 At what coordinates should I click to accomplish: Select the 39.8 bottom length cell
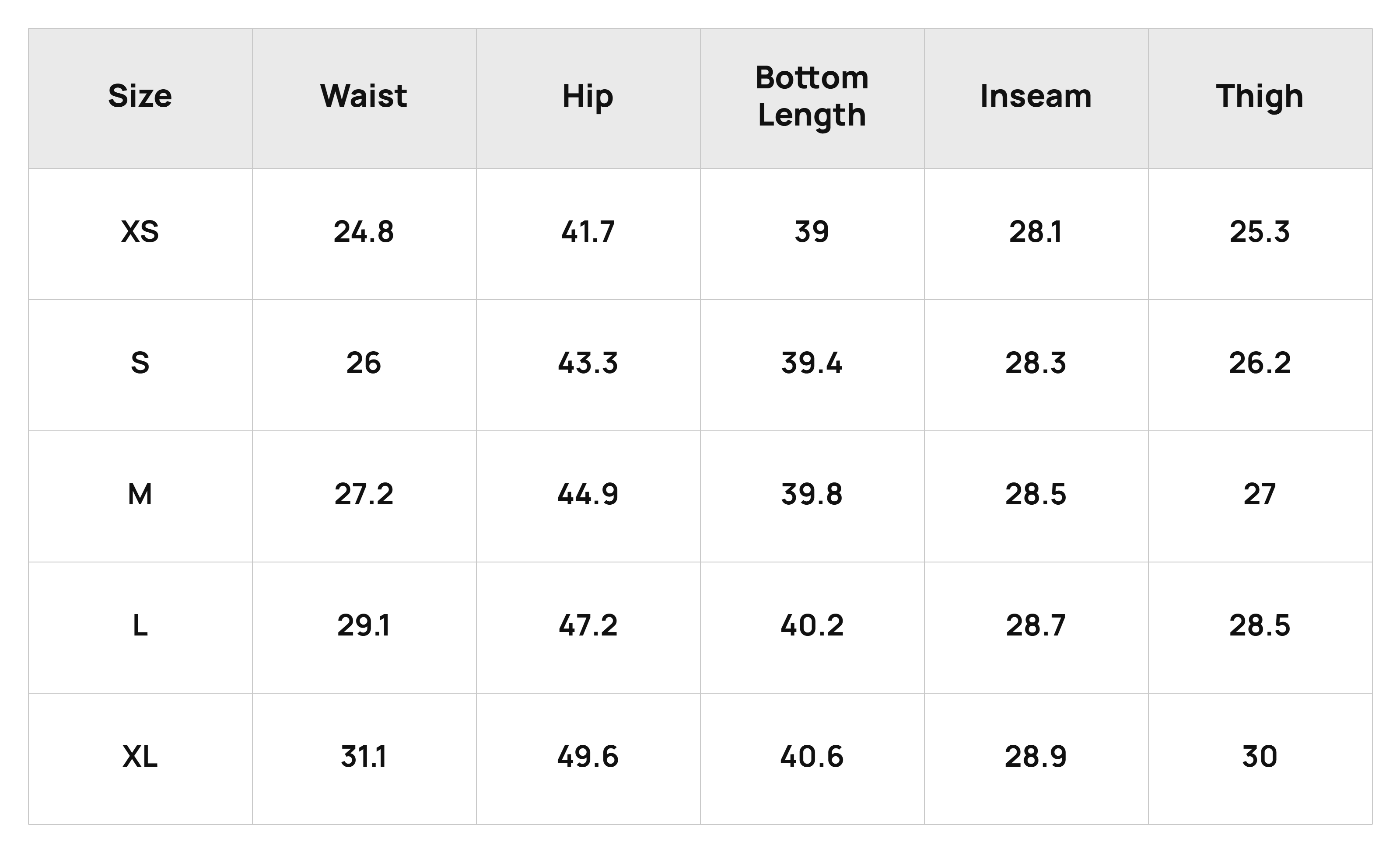point(812,496)
